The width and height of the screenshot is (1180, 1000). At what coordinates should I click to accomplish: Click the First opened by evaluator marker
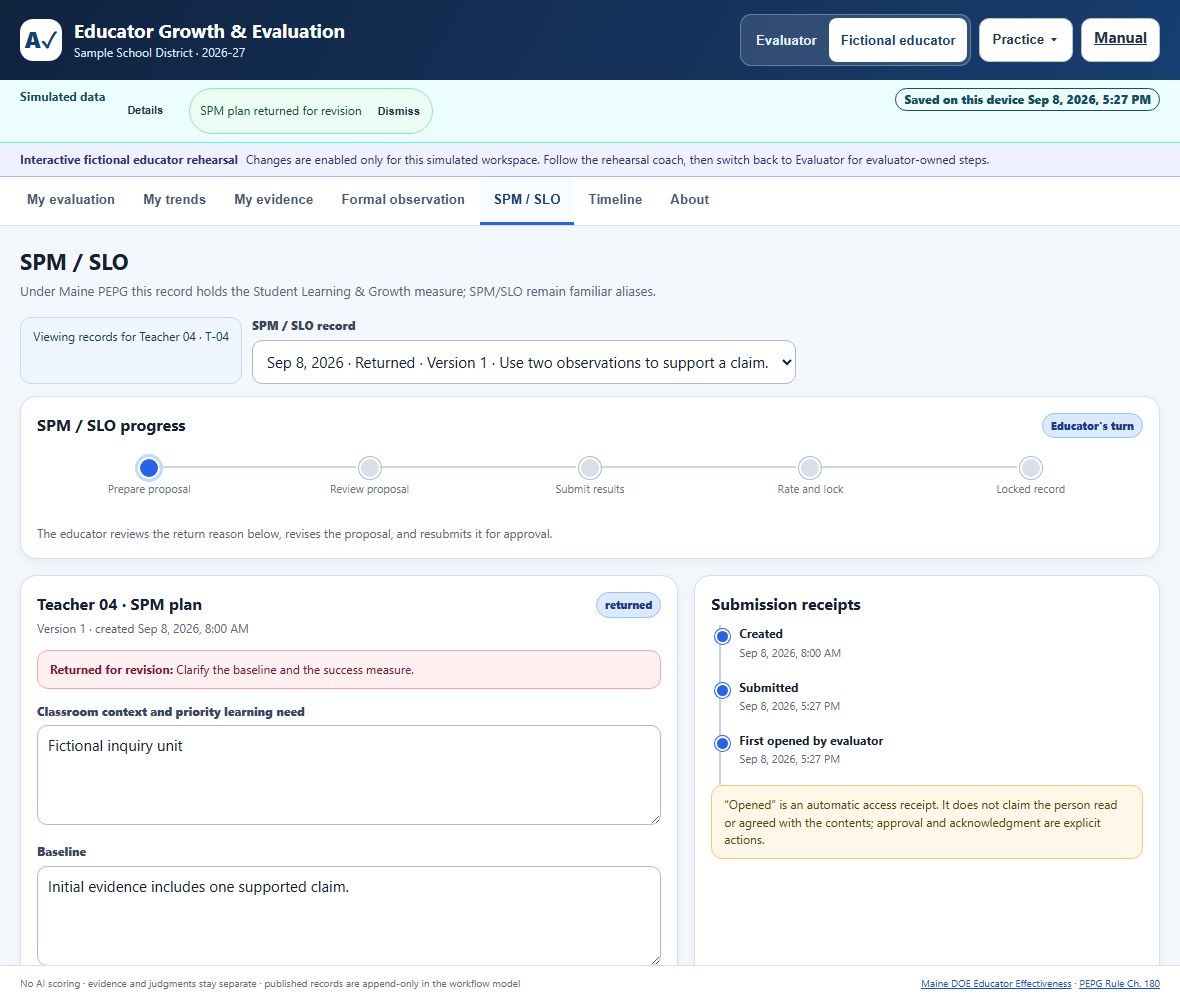click(722, 743)
